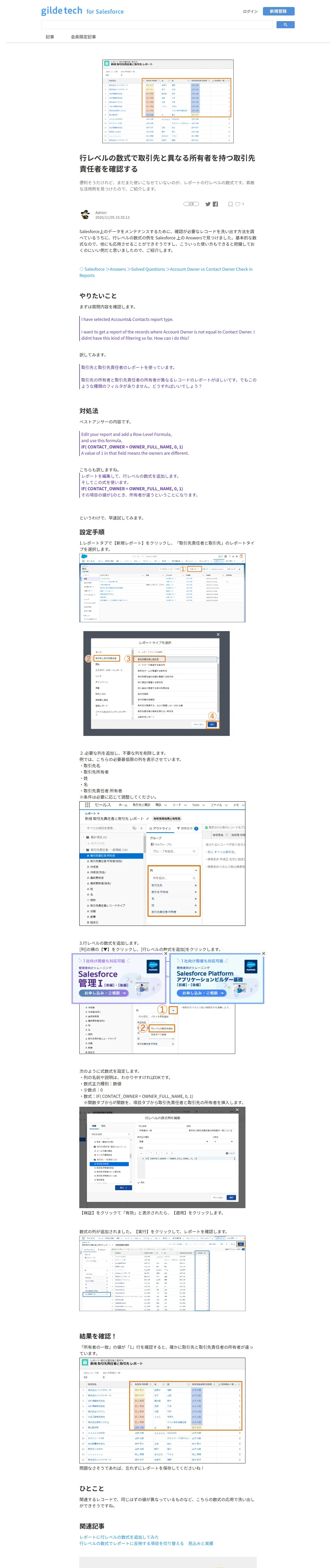Image resolution: width=336 pixels, height=1568 pixels.
Task: Switch to the 会員限定記事 tab
Action: coord(83,37)
